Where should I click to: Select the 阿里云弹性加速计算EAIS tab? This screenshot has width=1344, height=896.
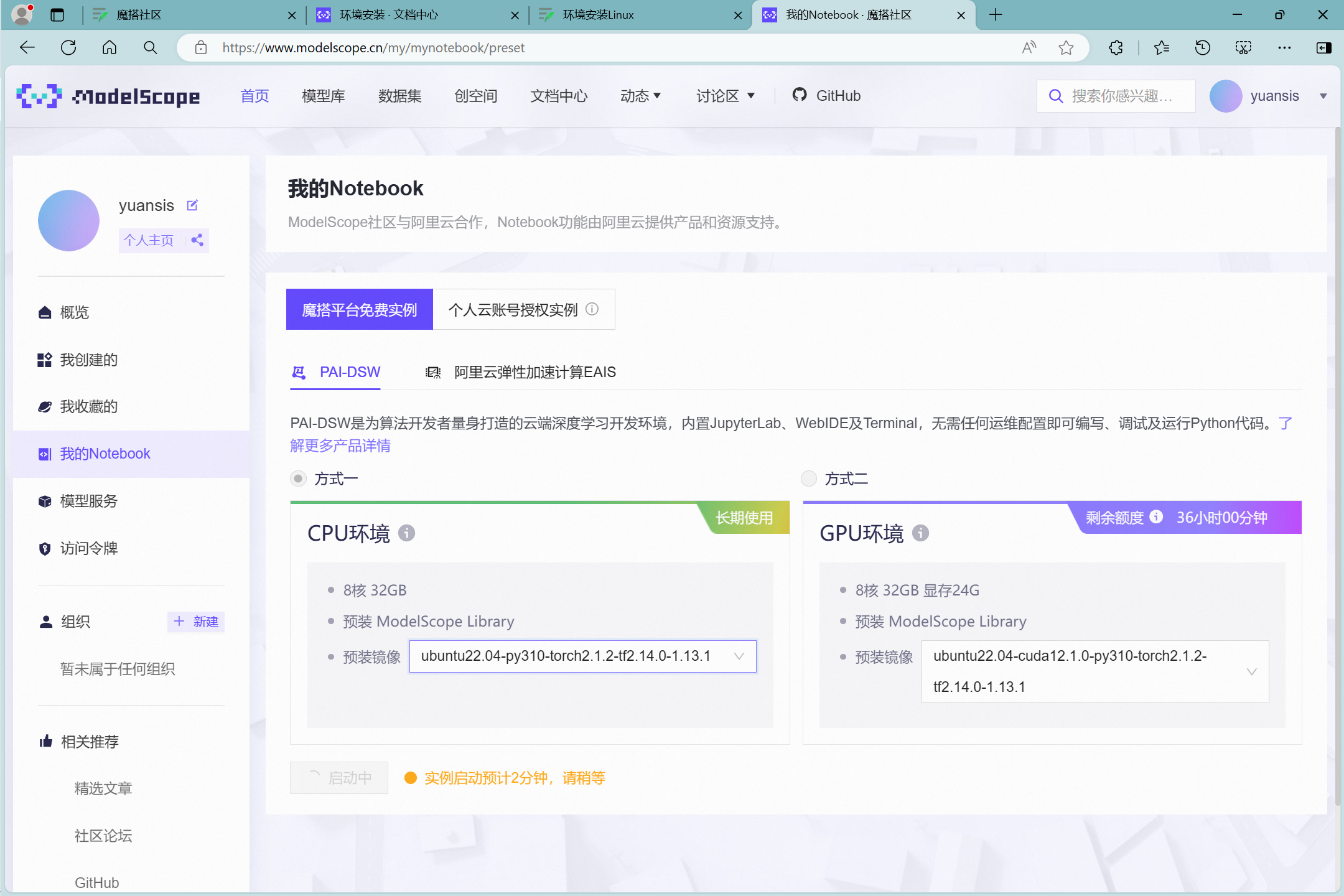[521, 372]
